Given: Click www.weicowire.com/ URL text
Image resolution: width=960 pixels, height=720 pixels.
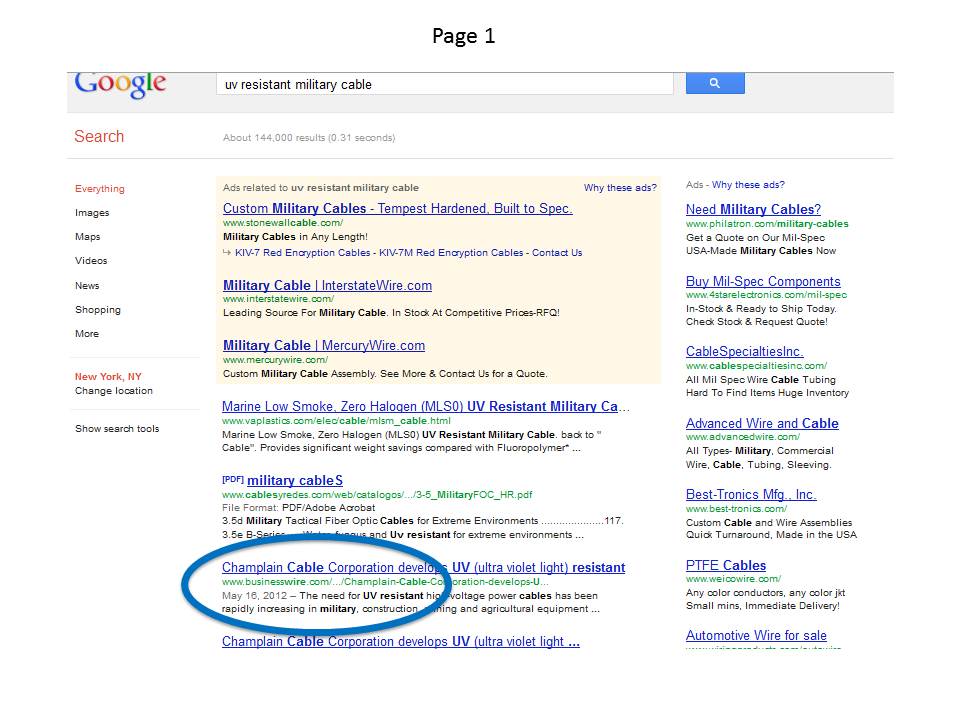Looking at the screenshot, I should tap(733, 579).
